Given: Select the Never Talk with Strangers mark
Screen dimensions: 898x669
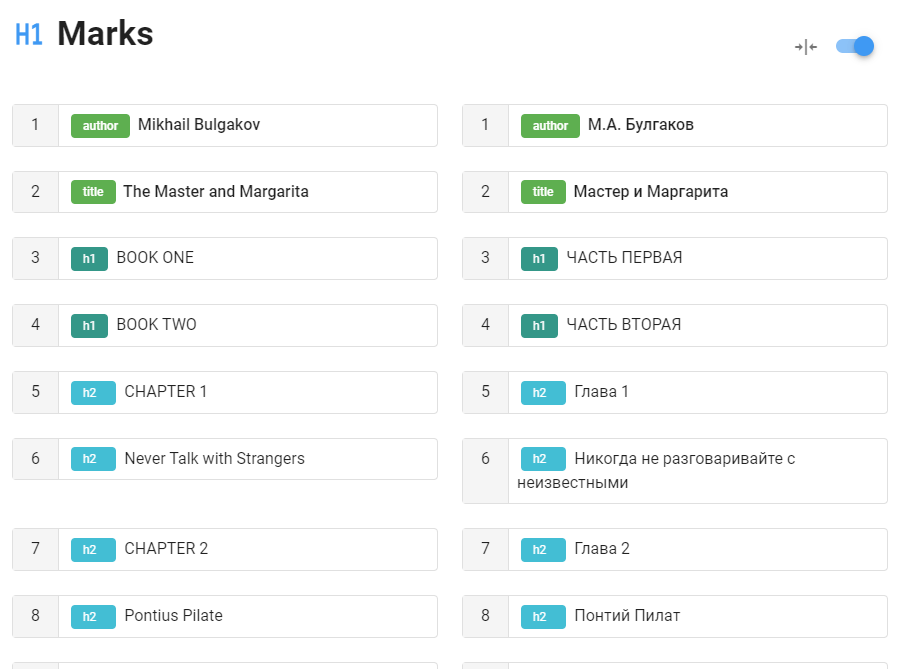Looking at the screenshot, I should pyautogui.click(x=214, y=459).
